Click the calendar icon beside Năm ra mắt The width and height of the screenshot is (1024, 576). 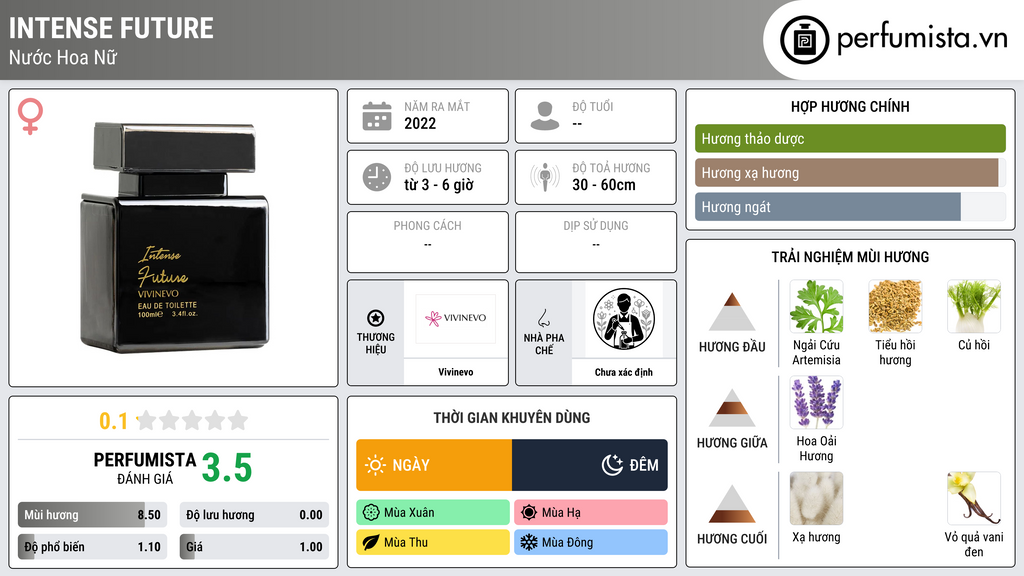(377, 116)
